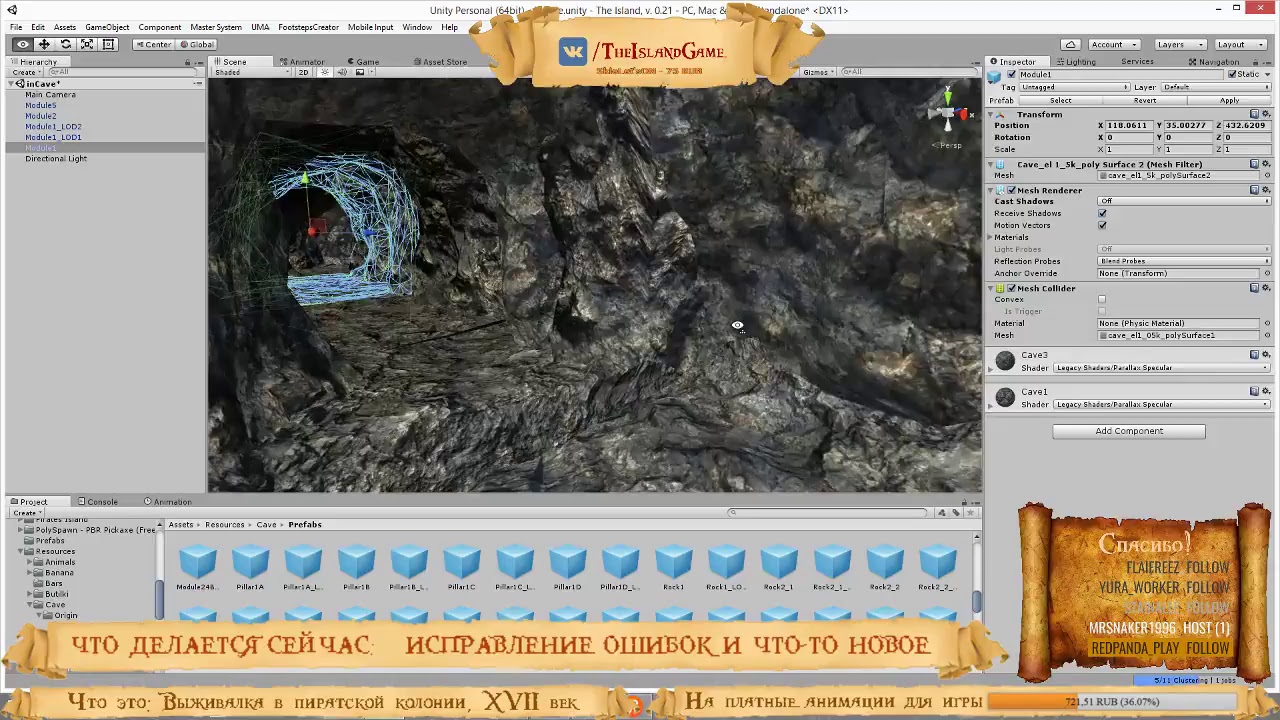Click the Add Component button
Viewport: 1280px width, 720px height.
[1128, 431]
